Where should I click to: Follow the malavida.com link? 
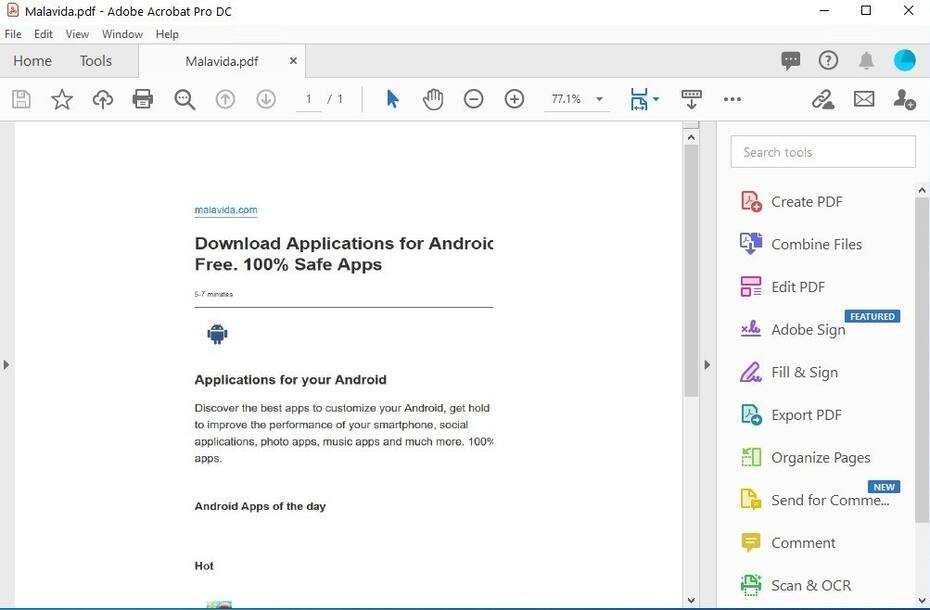pos(226,209)
